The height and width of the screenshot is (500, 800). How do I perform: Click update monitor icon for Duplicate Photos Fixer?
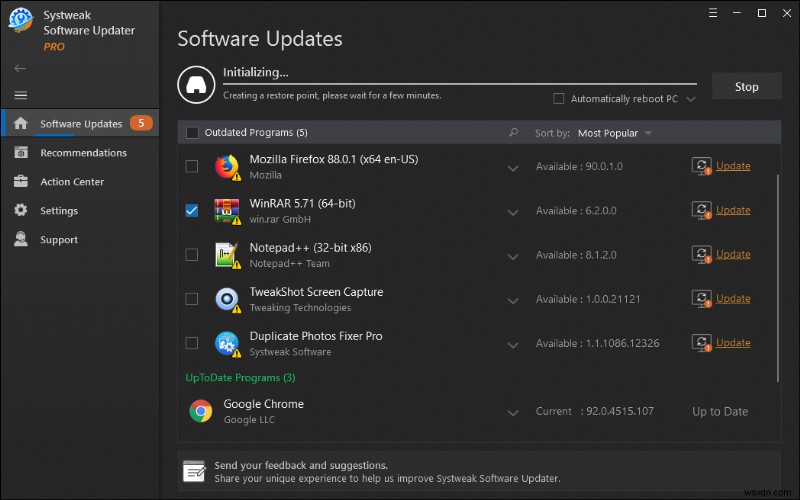702,343
